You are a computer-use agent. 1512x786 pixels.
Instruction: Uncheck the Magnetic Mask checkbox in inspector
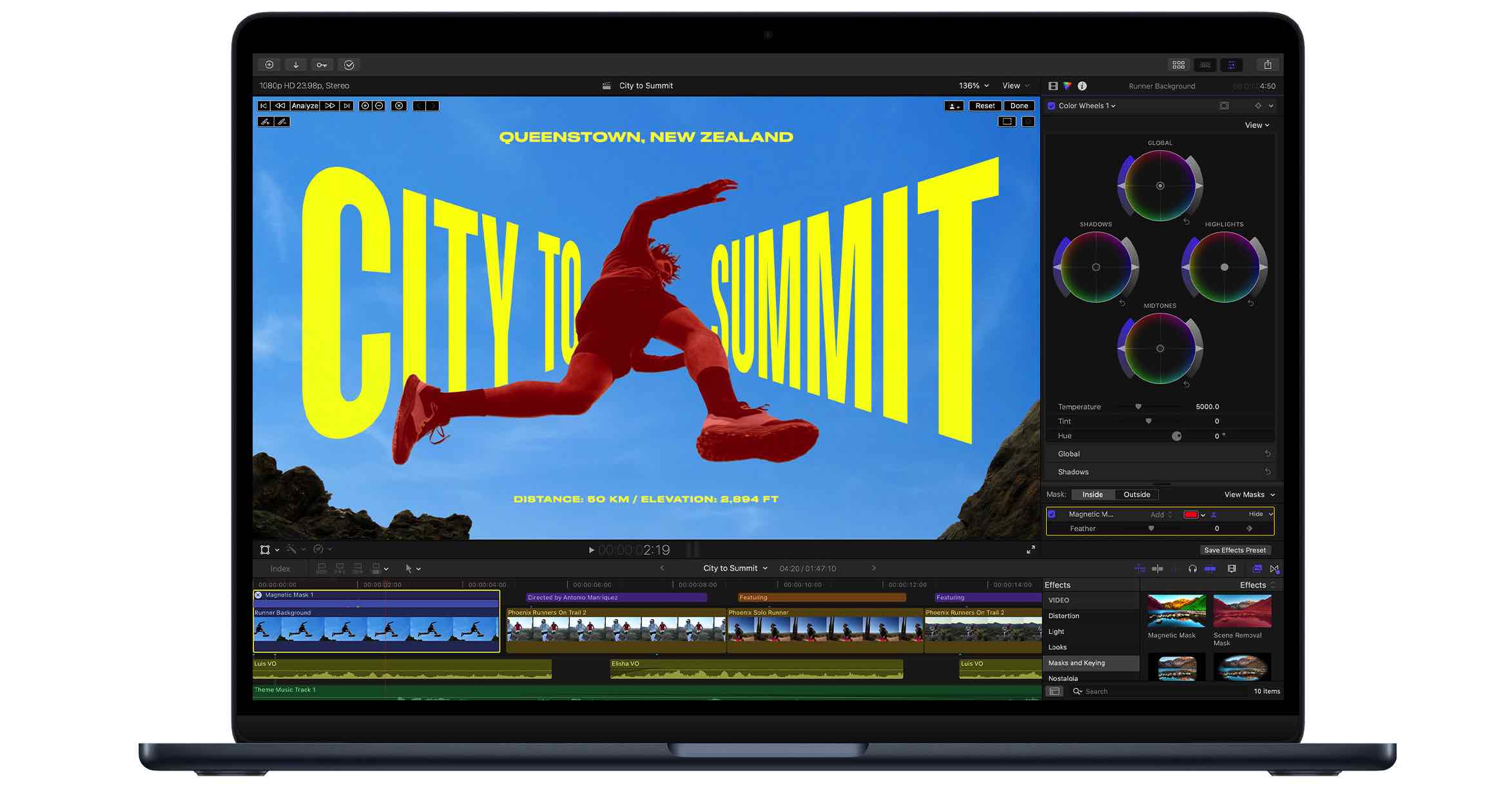[x=1052, y=514]
